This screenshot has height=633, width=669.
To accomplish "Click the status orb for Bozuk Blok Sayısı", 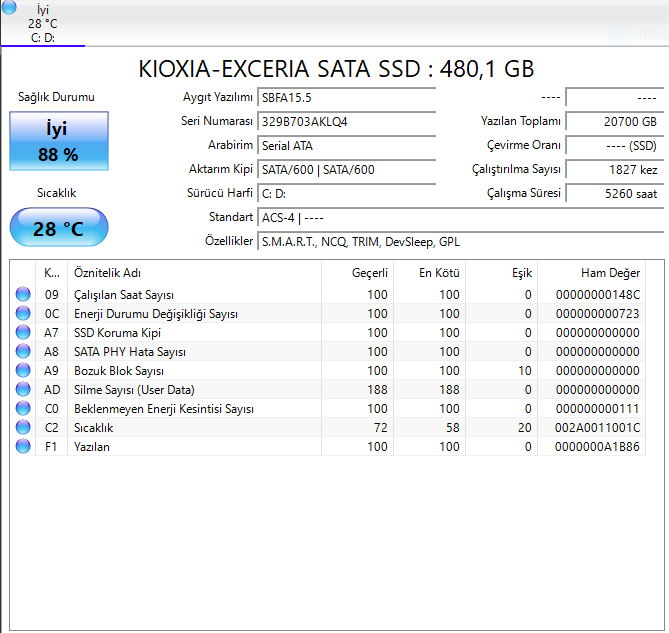I will tap(23, 370).
